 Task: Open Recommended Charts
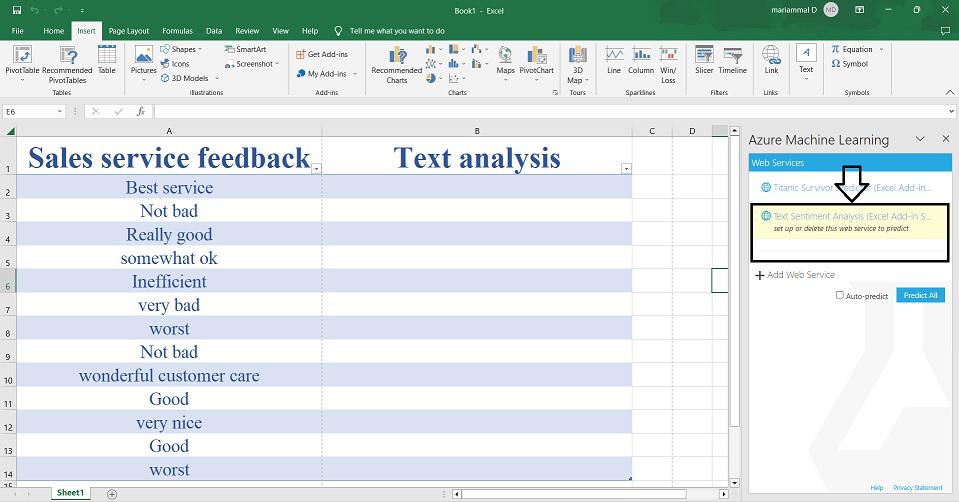pos(397,65)
